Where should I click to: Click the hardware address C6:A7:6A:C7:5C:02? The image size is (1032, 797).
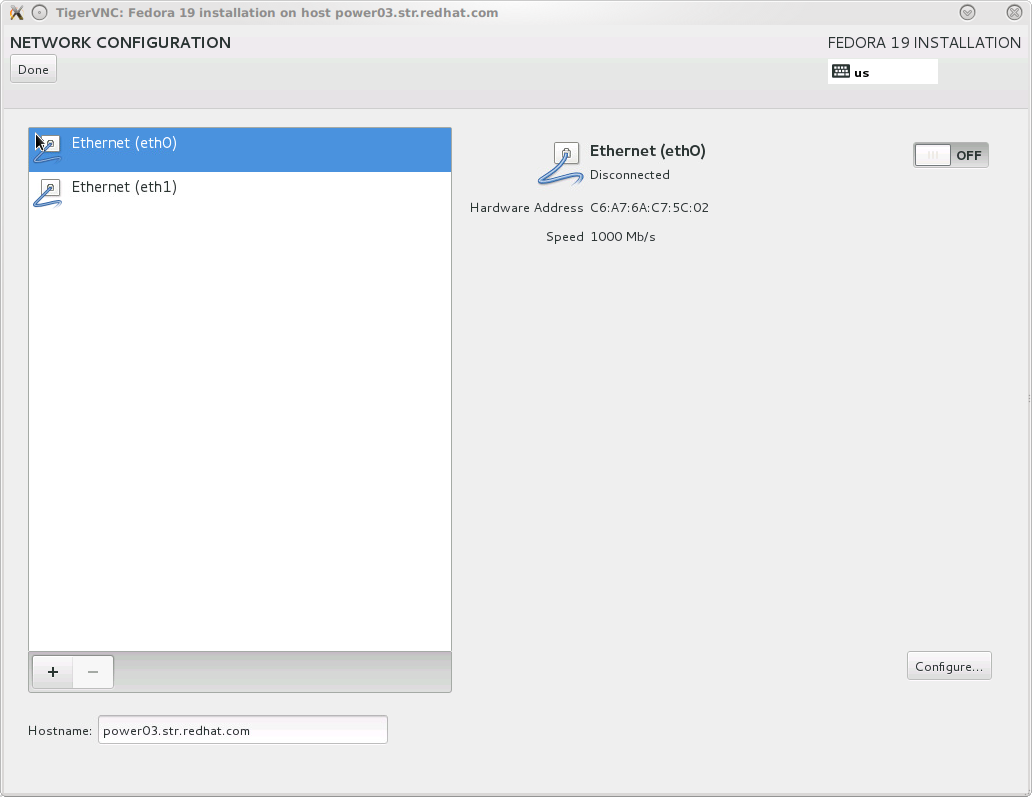tap(649, 207)
